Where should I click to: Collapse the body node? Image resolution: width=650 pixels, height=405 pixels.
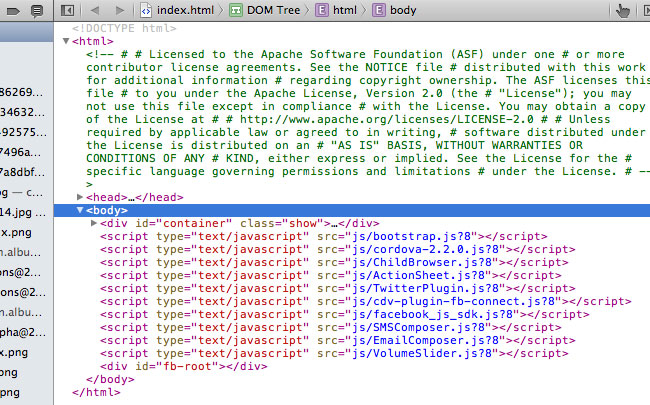[x=80, y=210]
